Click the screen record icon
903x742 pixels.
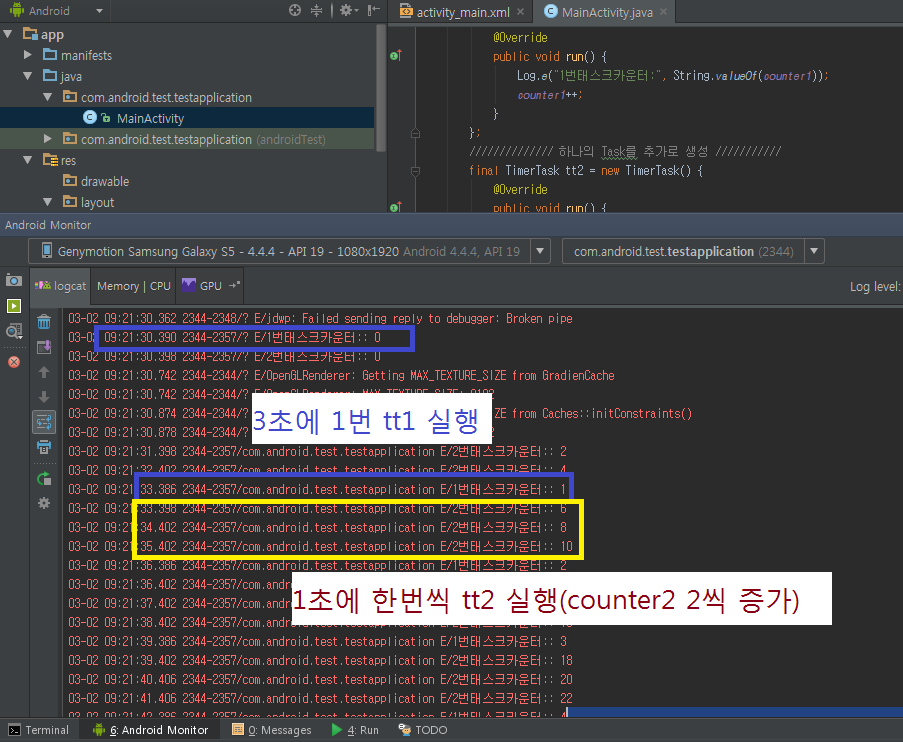[14, 306]
